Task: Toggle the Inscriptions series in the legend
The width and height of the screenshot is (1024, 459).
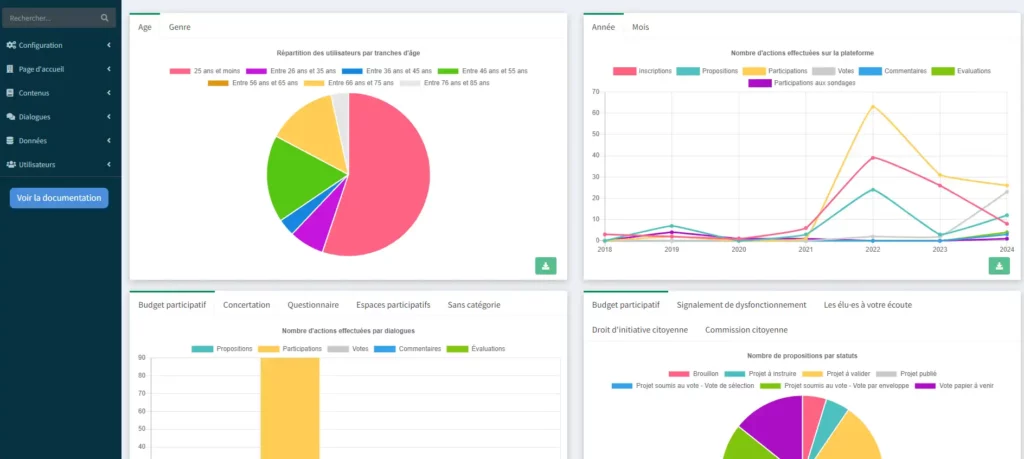Action: [x=643, y=71]
